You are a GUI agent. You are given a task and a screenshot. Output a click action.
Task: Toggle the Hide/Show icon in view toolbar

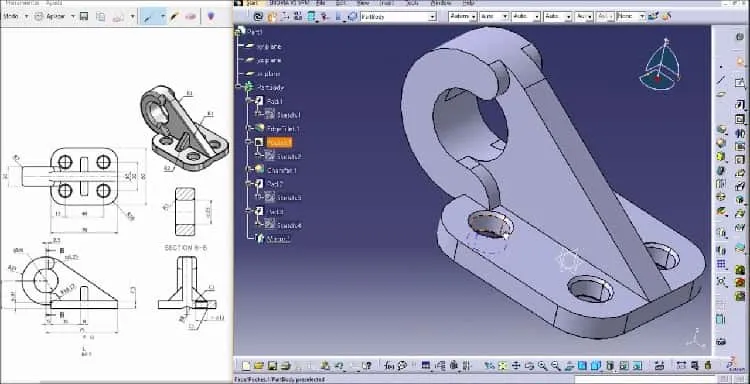coord(623,366)
